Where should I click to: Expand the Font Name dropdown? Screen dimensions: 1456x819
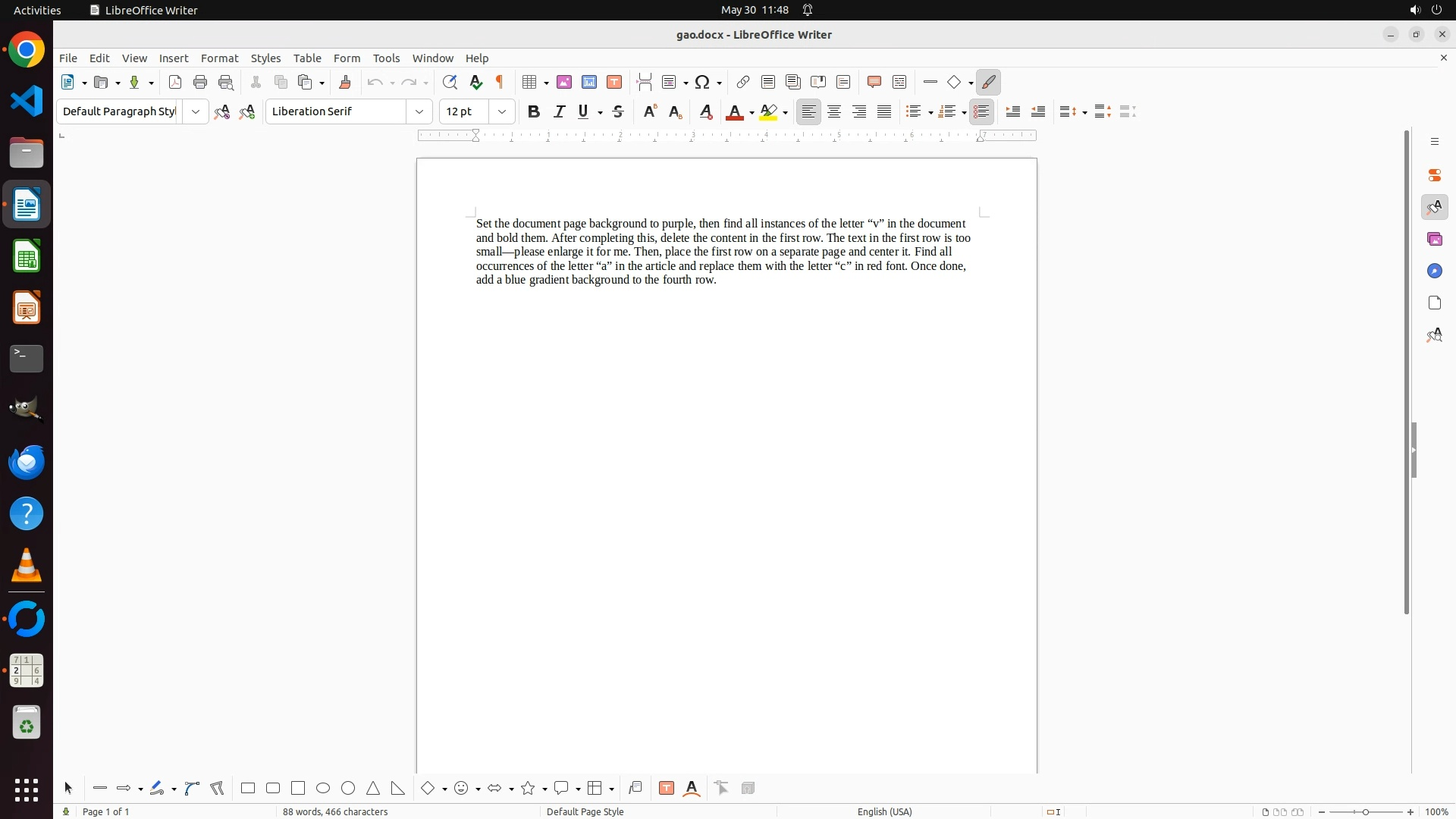[x=419, y=111]
